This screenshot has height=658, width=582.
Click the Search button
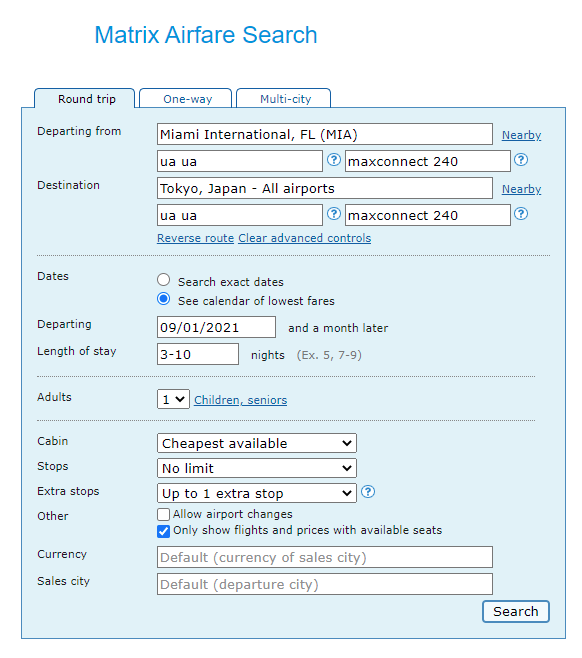click(x=516, y=612)
